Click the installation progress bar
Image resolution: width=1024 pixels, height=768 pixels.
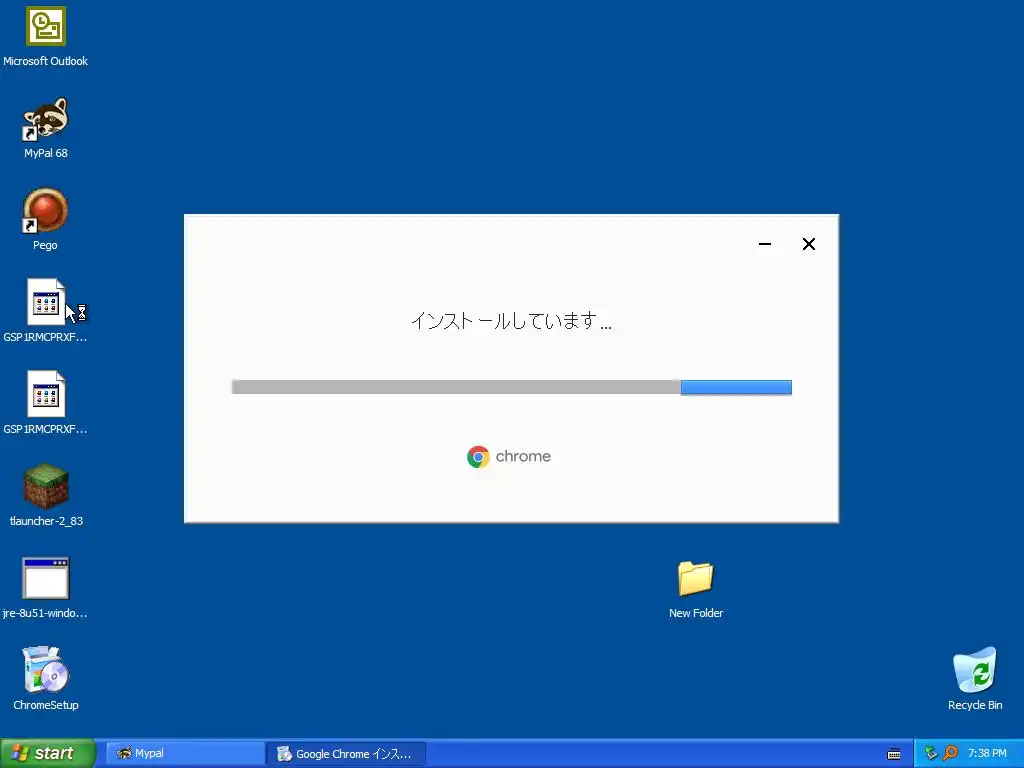(x=511, y=387)
